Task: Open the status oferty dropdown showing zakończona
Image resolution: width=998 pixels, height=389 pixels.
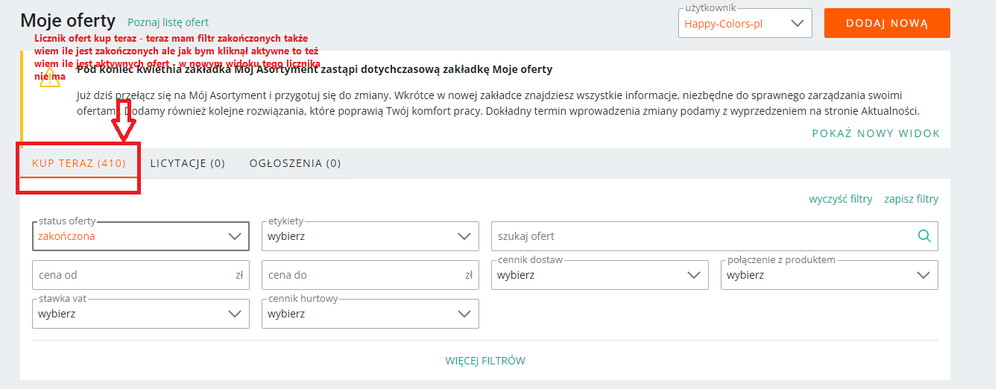Action: click(140, 236)
